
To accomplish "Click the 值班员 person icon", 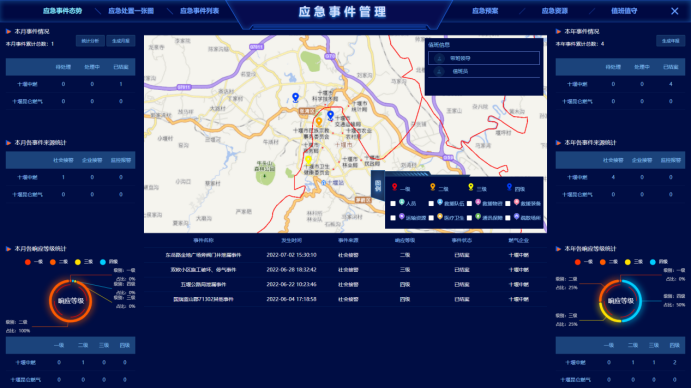I will point(439,71).
